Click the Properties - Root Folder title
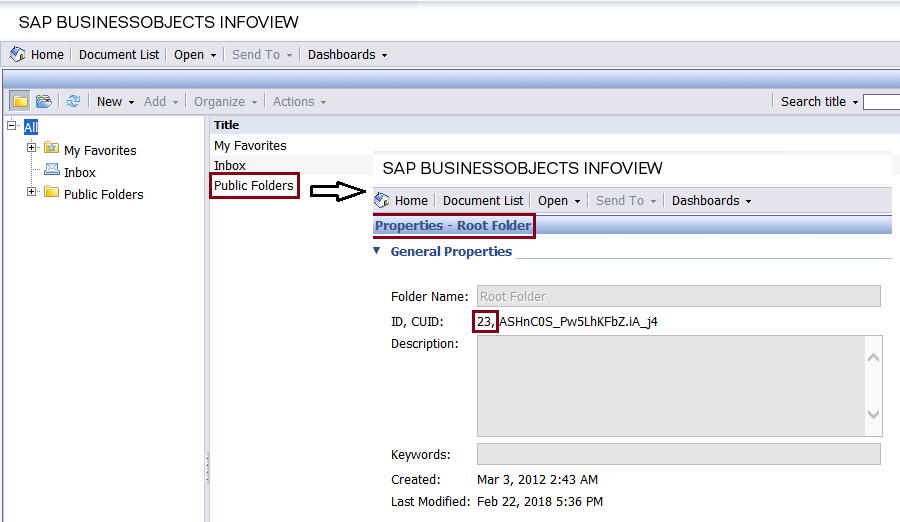Screen dimensions: 900x522 pyautogui.click(x=453, y=225)
